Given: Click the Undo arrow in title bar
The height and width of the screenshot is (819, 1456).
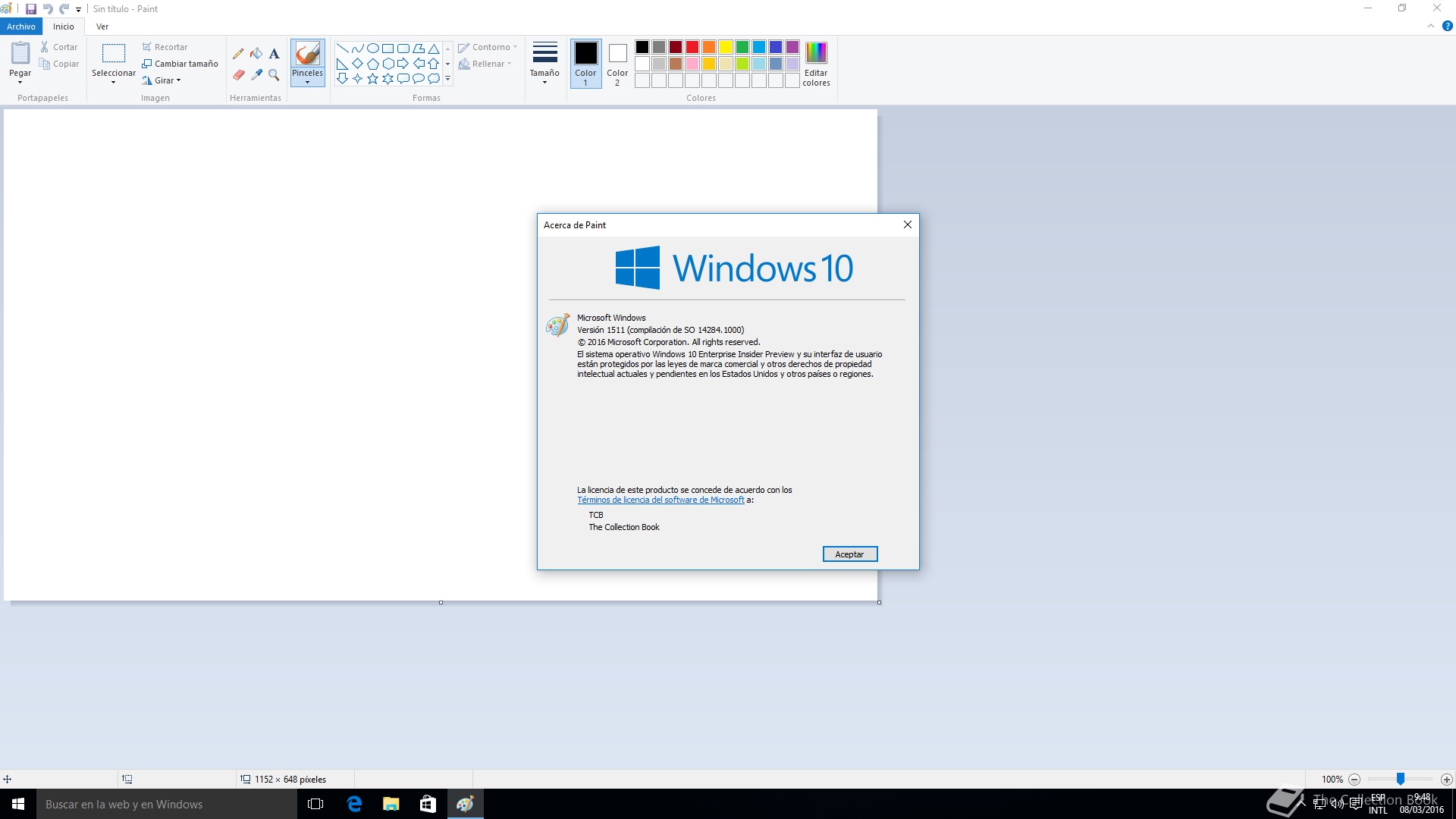Looking at the screenshot, I should click(48, 9).
